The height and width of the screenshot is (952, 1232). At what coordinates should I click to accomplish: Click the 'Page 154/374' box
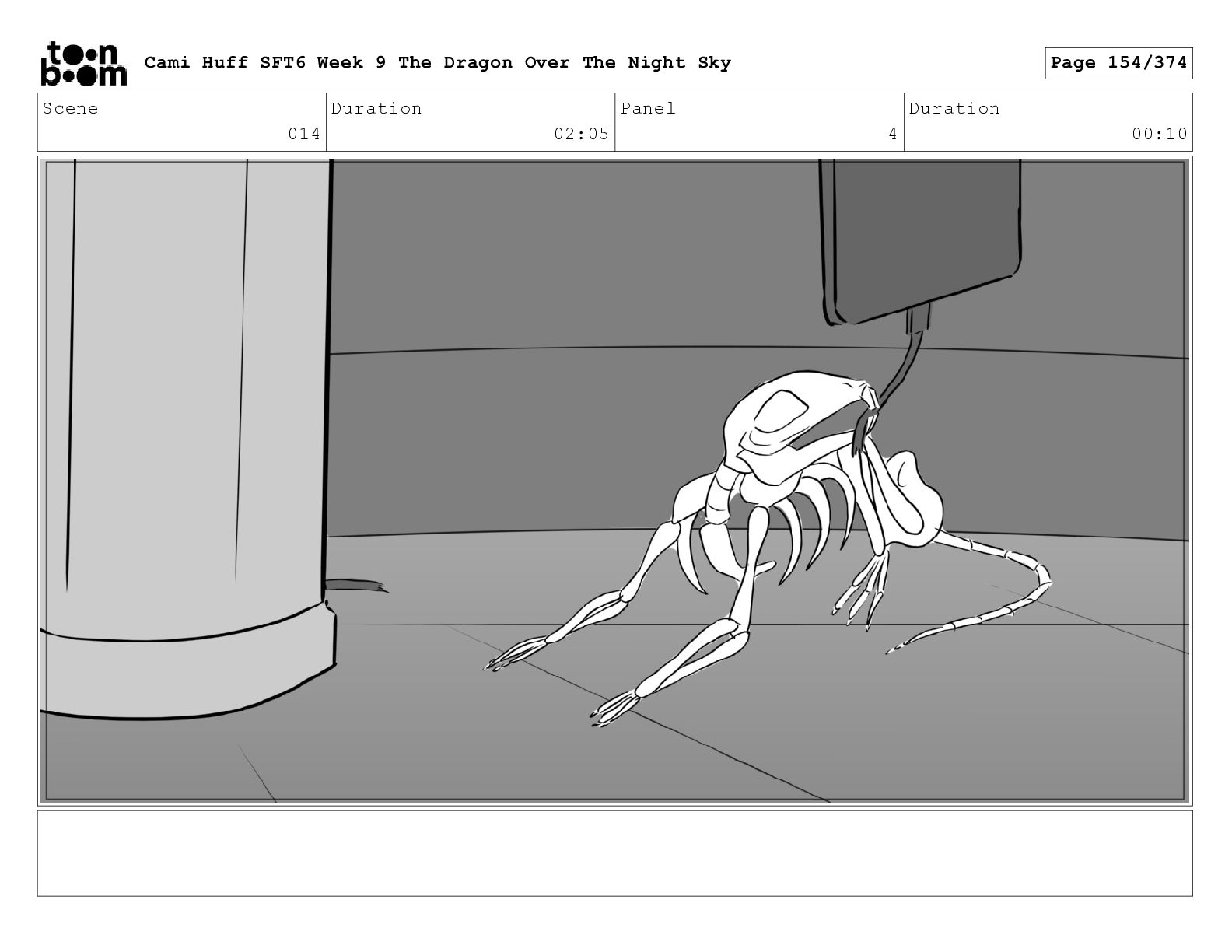(1118, 63)
